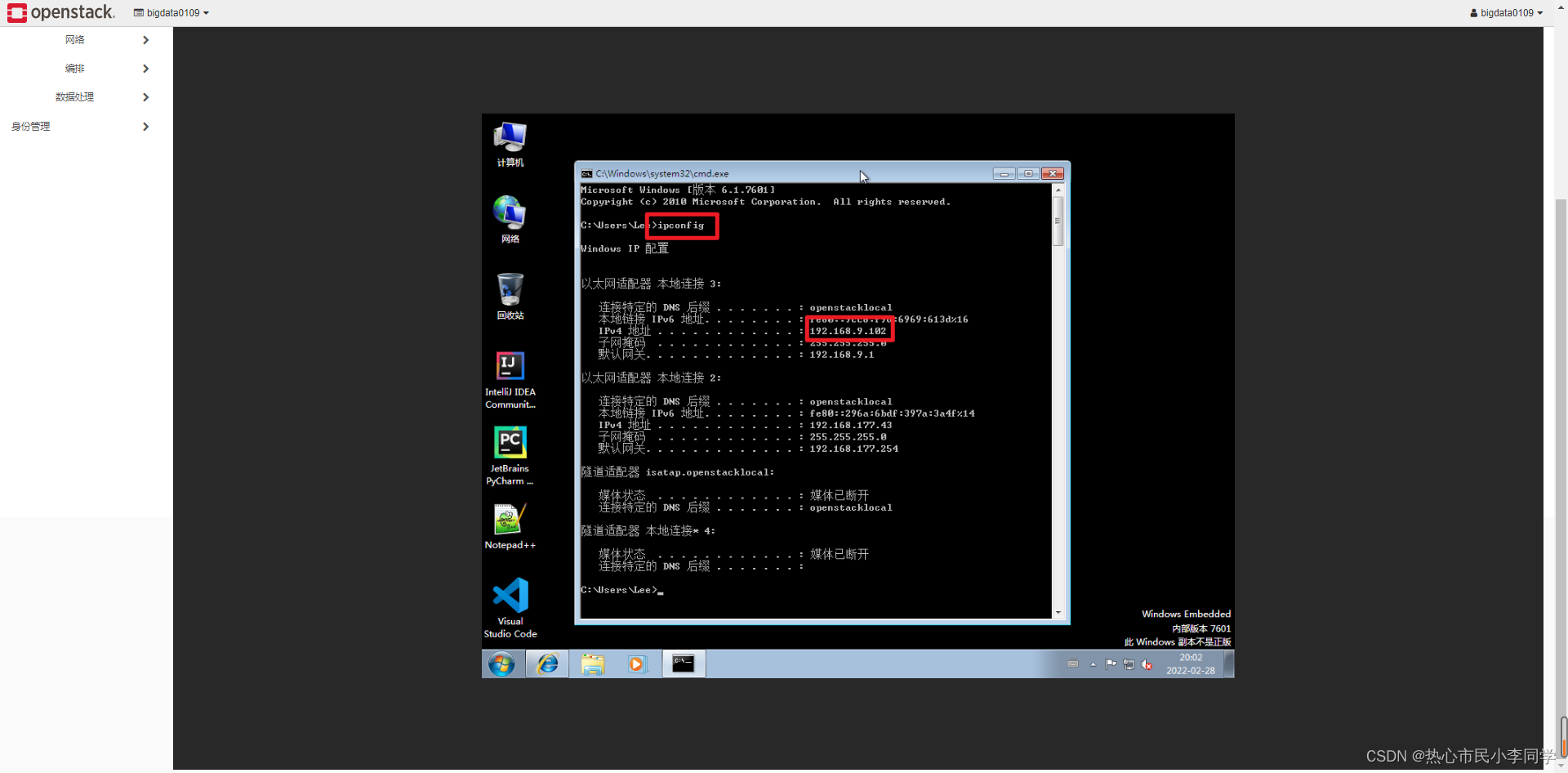Open the bigdata0109 project dropdown
This screenshot has width=1568, height=773.
pos(171,13)
